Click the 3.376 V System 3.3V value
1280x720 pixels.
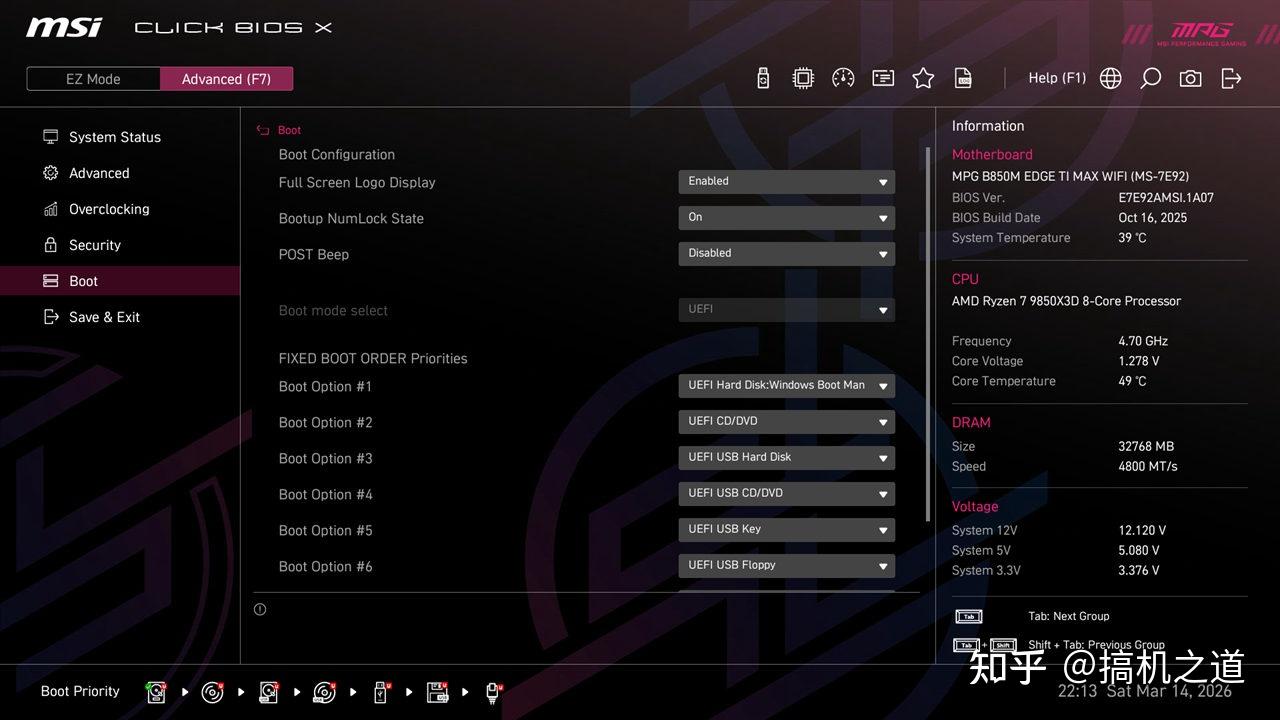(x=1139, y=571)
